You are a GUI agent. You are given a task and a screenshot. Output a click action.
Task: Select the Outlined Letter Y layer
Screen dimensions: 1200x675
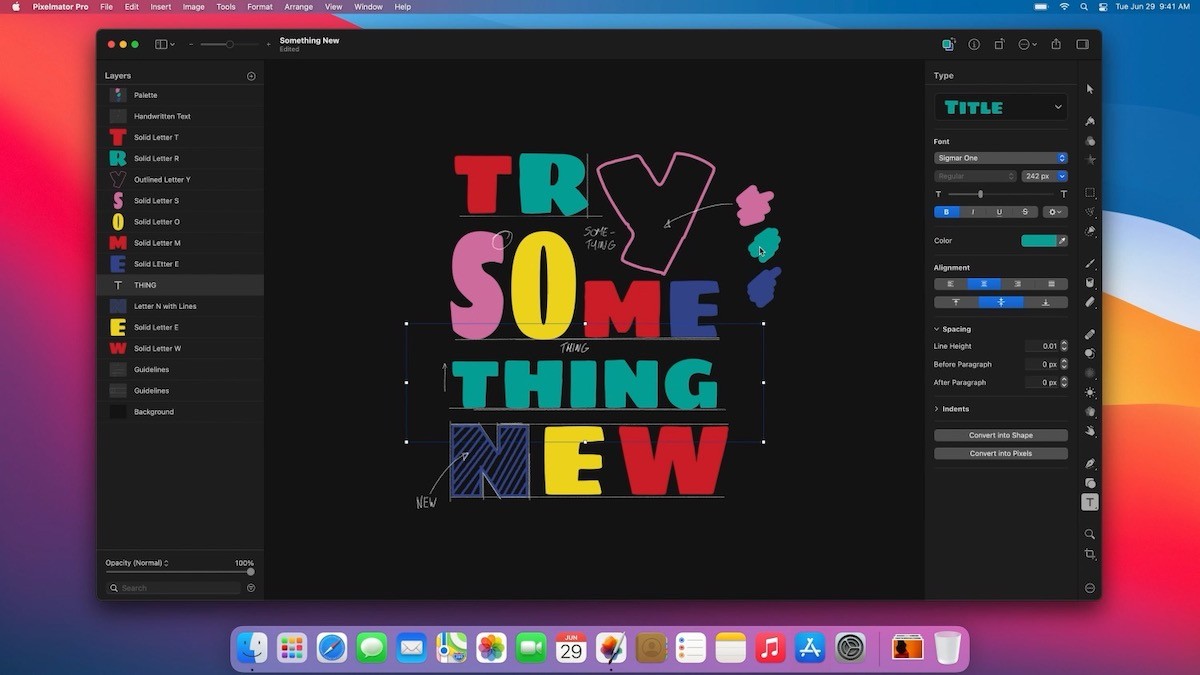[180, 180]
